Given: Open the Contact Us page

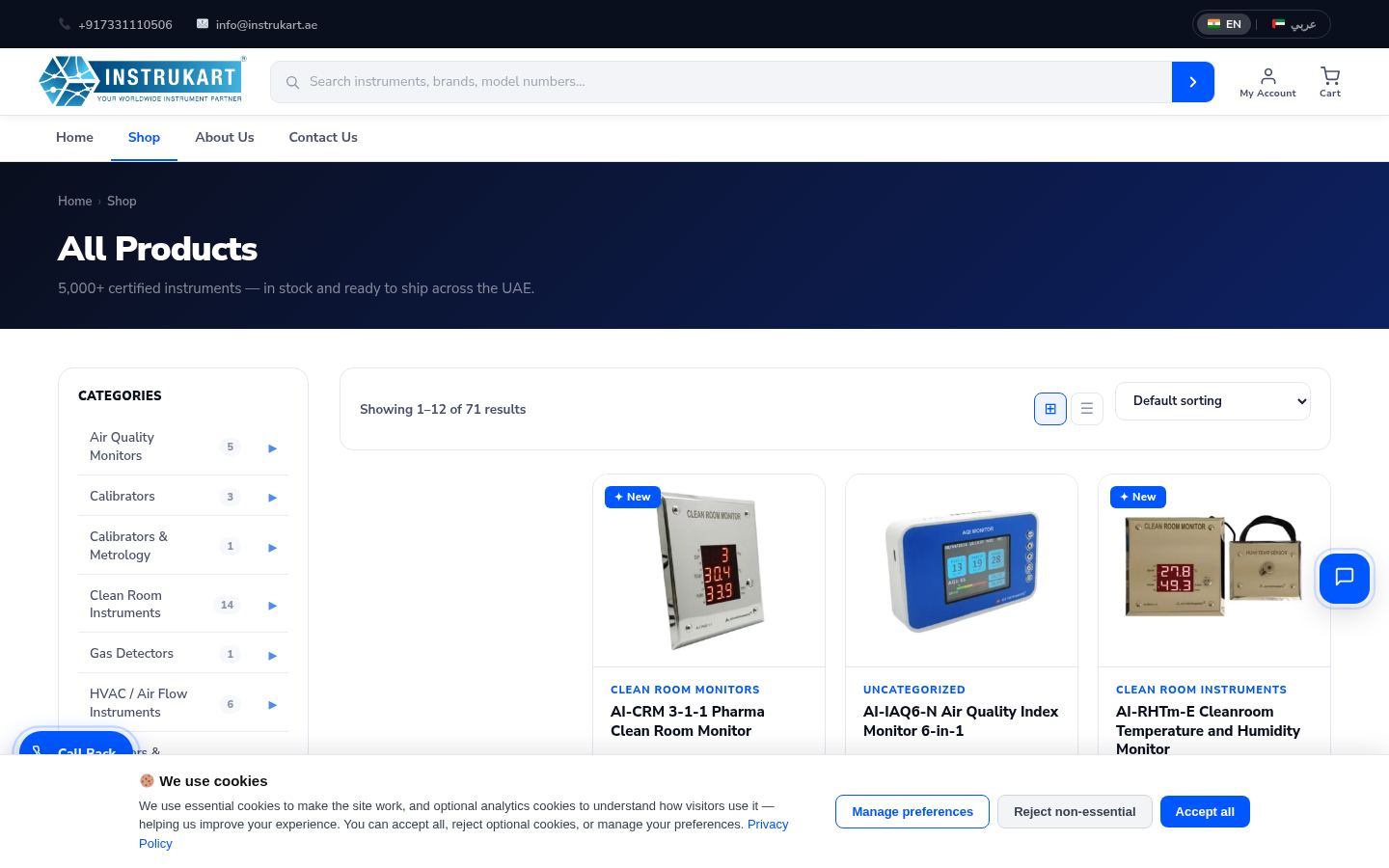Looking at the screenshot, I should [x=323, y=137].
